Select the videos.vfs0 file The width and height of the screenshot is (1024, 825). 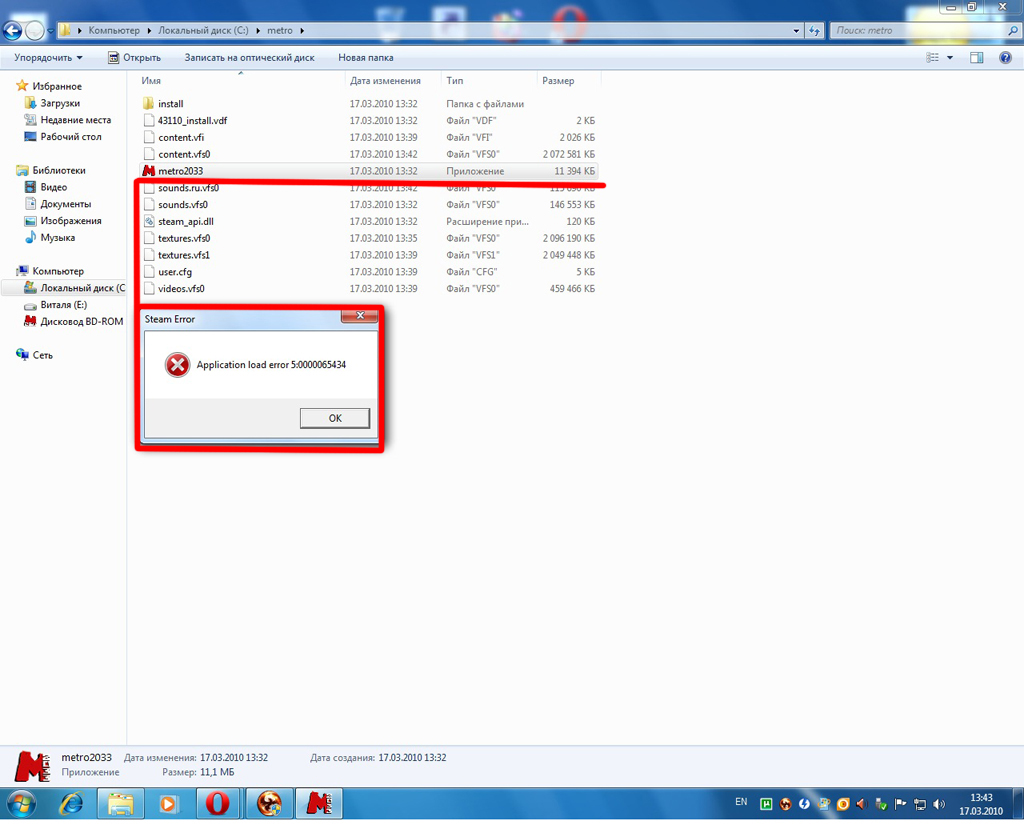click(x=369, y=289)
